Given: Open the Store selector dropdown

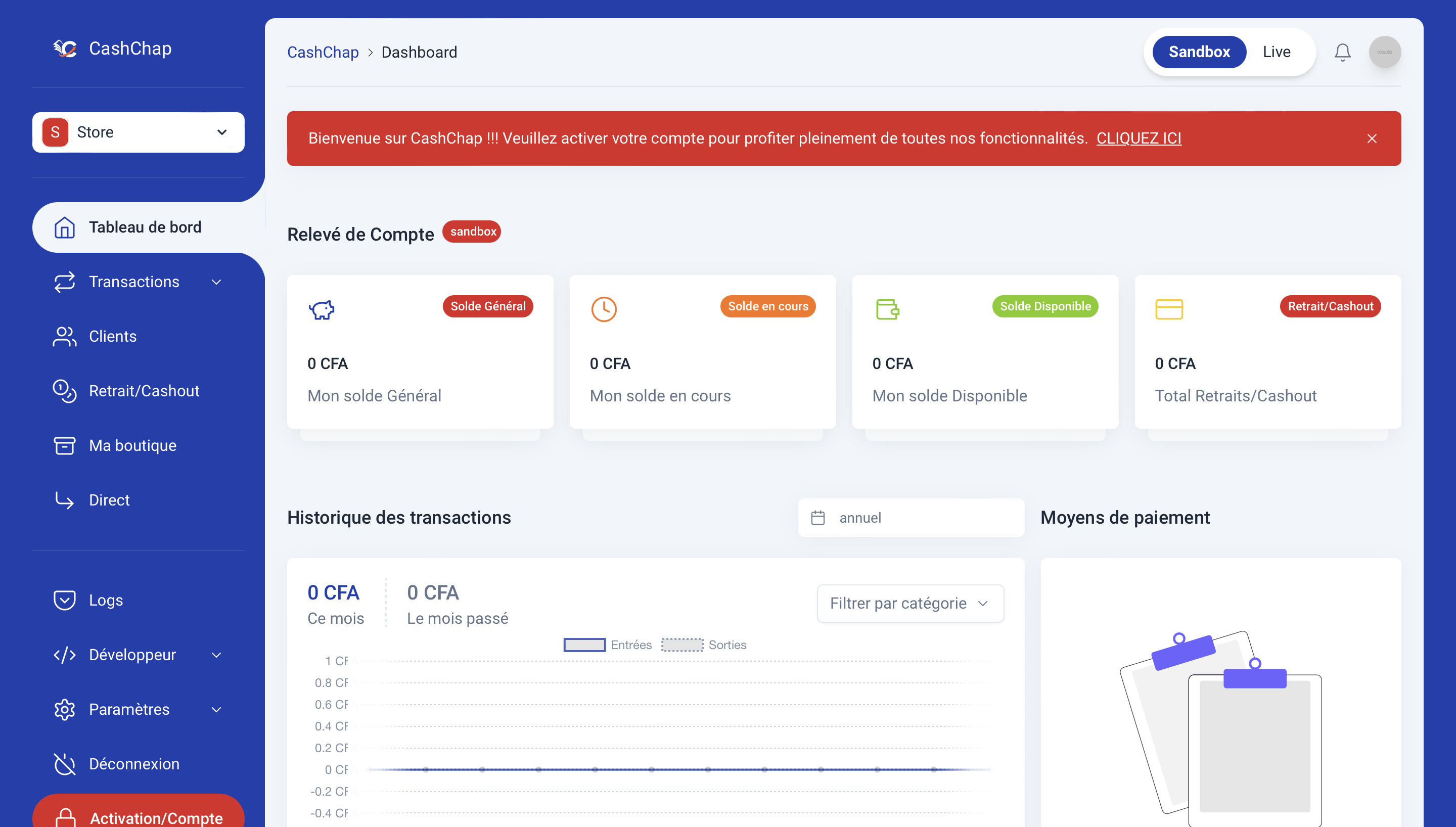Looking at the screenshot, I should point(138,132).
